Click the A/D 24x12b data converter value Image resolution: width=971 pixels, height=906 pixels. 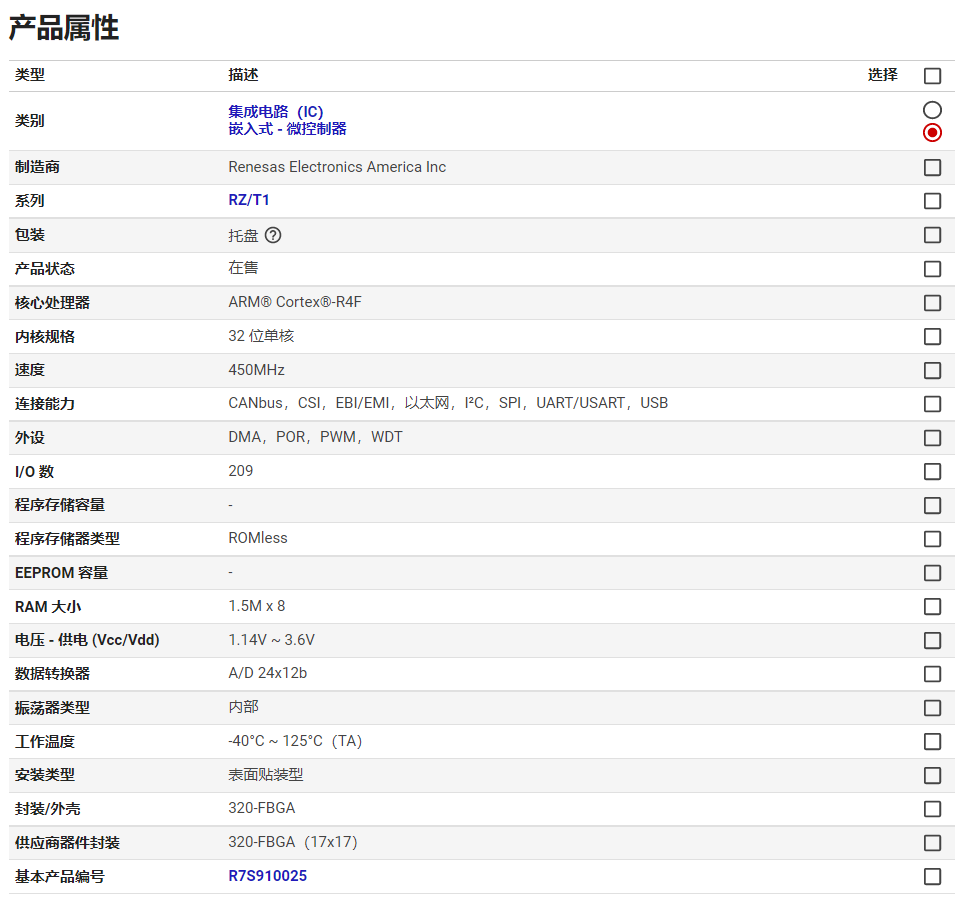click(268, 673)
